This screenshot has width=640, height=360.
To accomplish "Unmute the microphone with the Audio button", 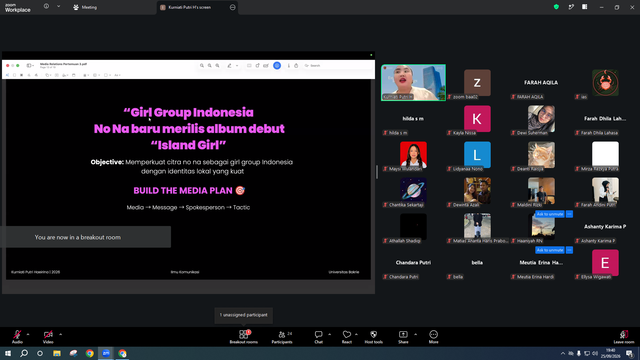I will [x=17, y=337].
